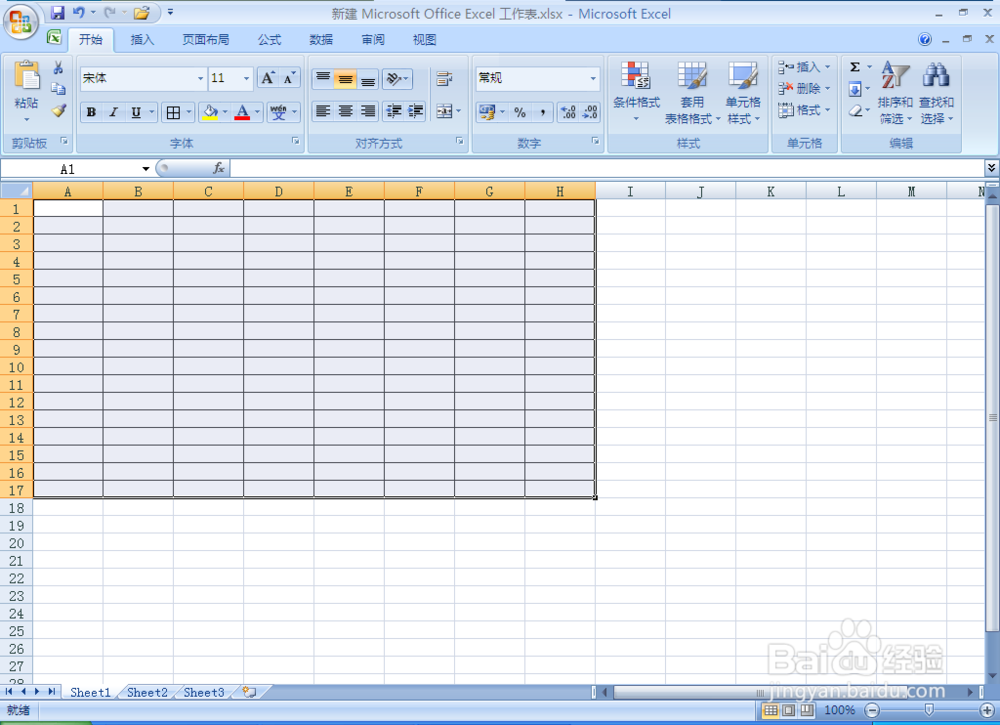Cut selection with the scissors icon
Viewport: 1000px width, 725px height.
click(58, 68)
